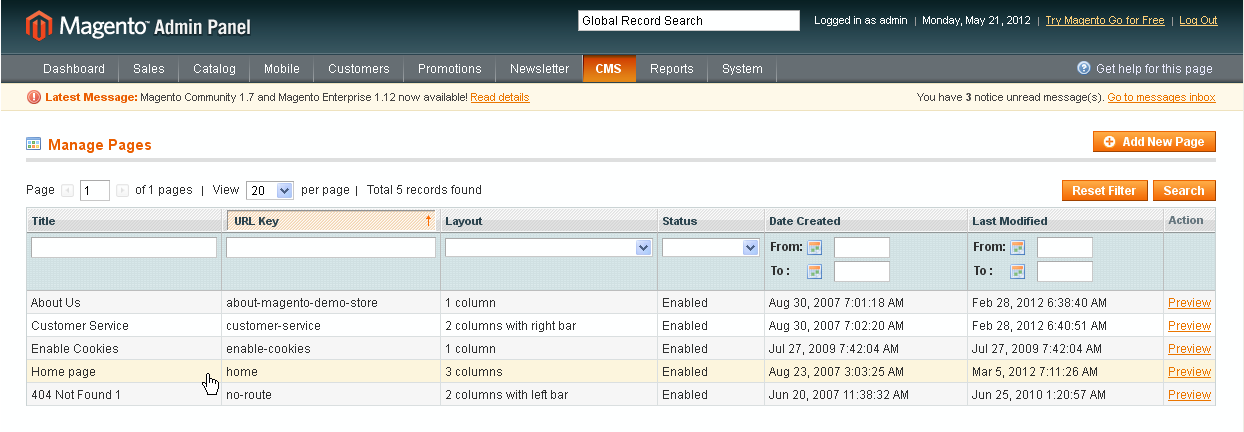Viewport: 1244px width, 432px height.
Task: Open the Sales menu
Action: (149, 69)
